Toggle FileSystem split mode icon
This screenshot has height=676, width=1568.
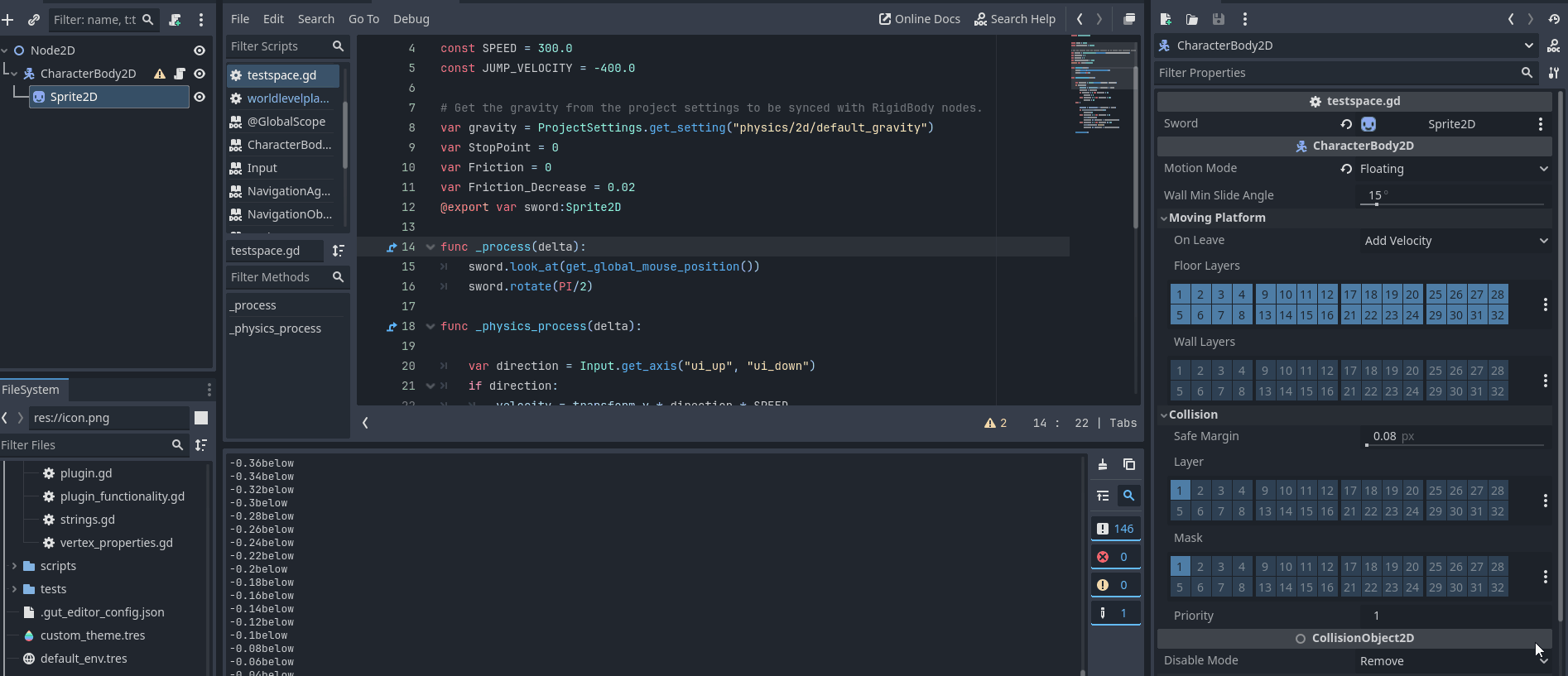pos(201,418)
